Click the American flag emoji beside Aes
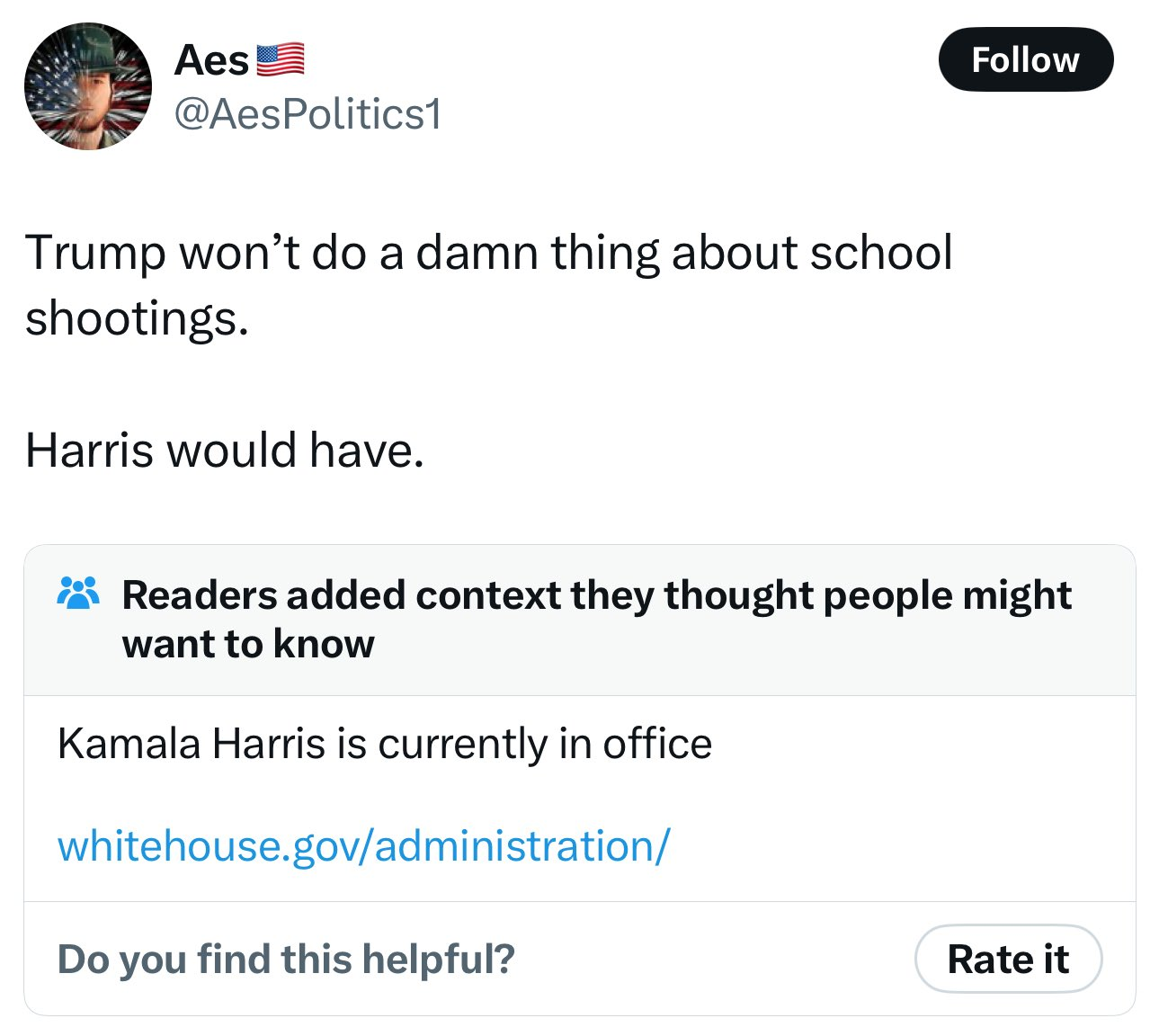The image size is (1159, 1036). point(281,59)
